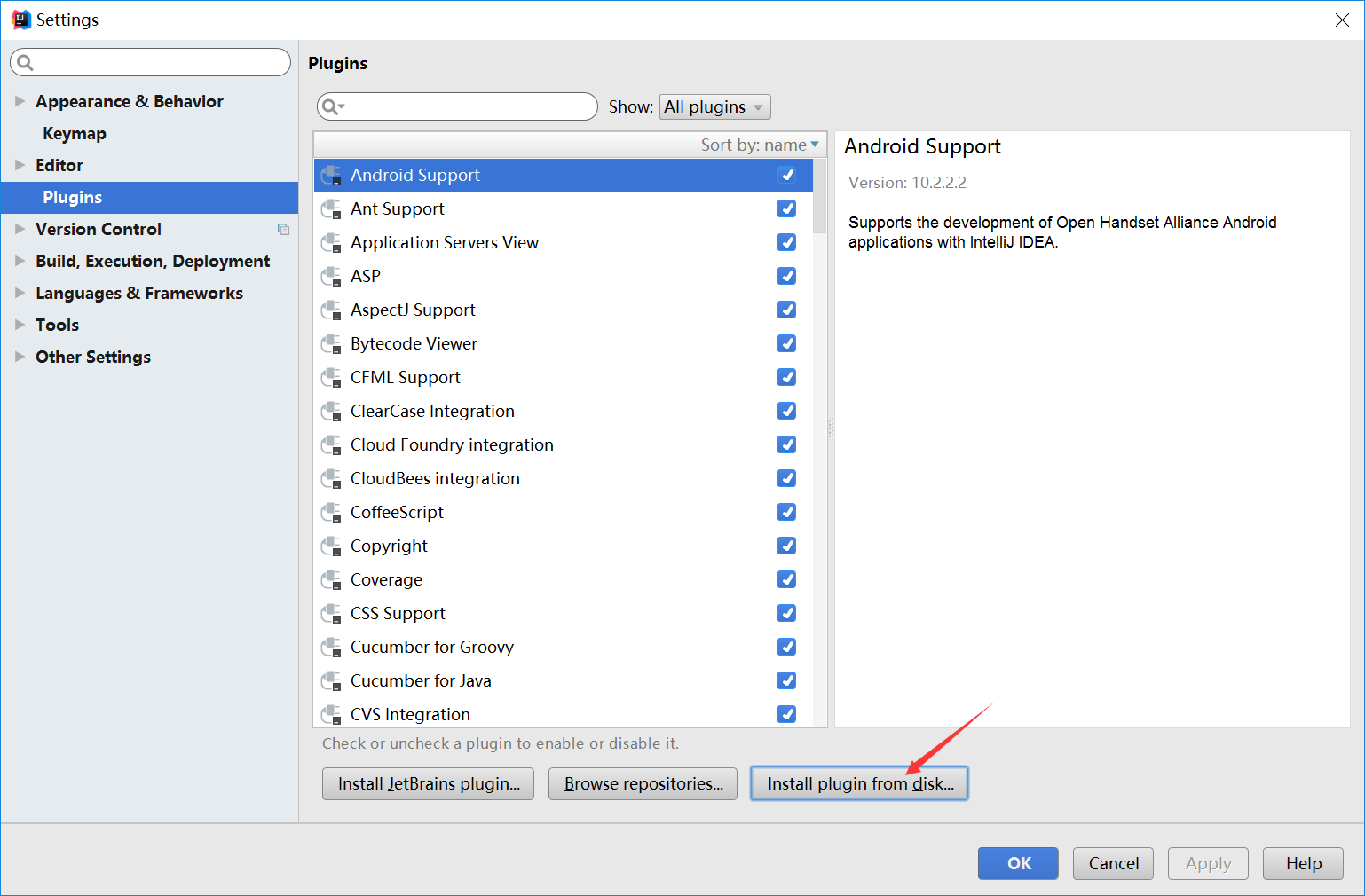The width and height of the screenshot is (1365, 896).
Task: Toggle the Bytecode Viewer checkbox
Action: click(786, 343)
